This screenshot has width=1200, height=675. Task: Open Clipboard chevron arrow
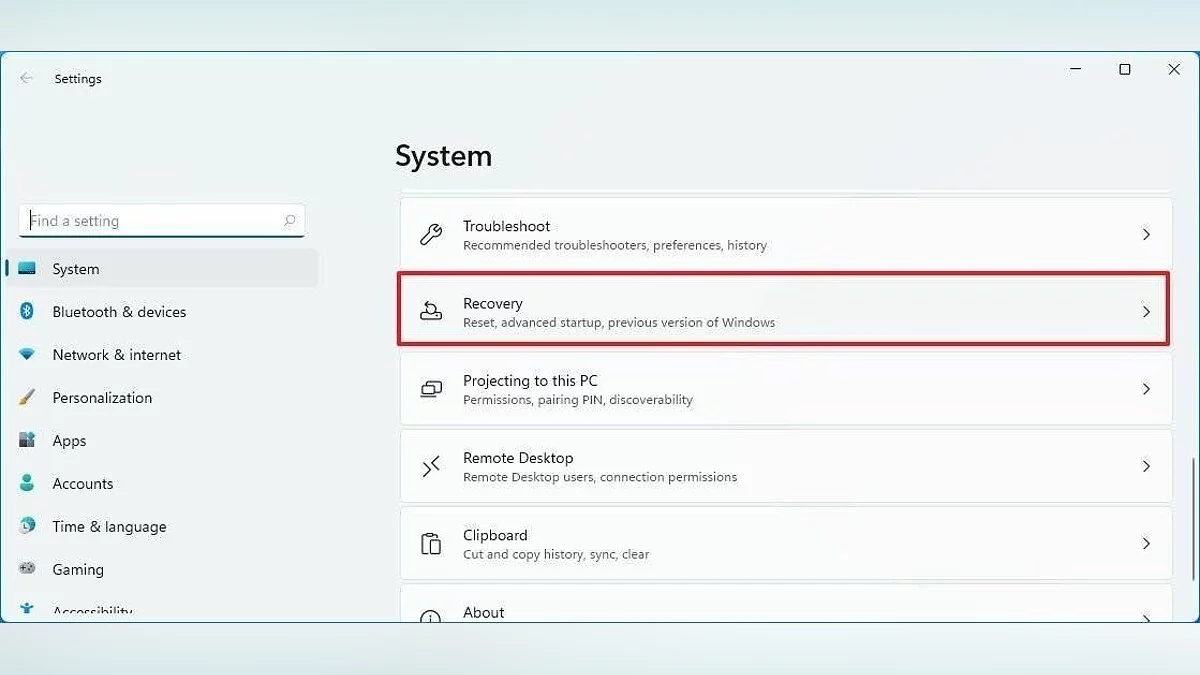[x=1146, y=543]
